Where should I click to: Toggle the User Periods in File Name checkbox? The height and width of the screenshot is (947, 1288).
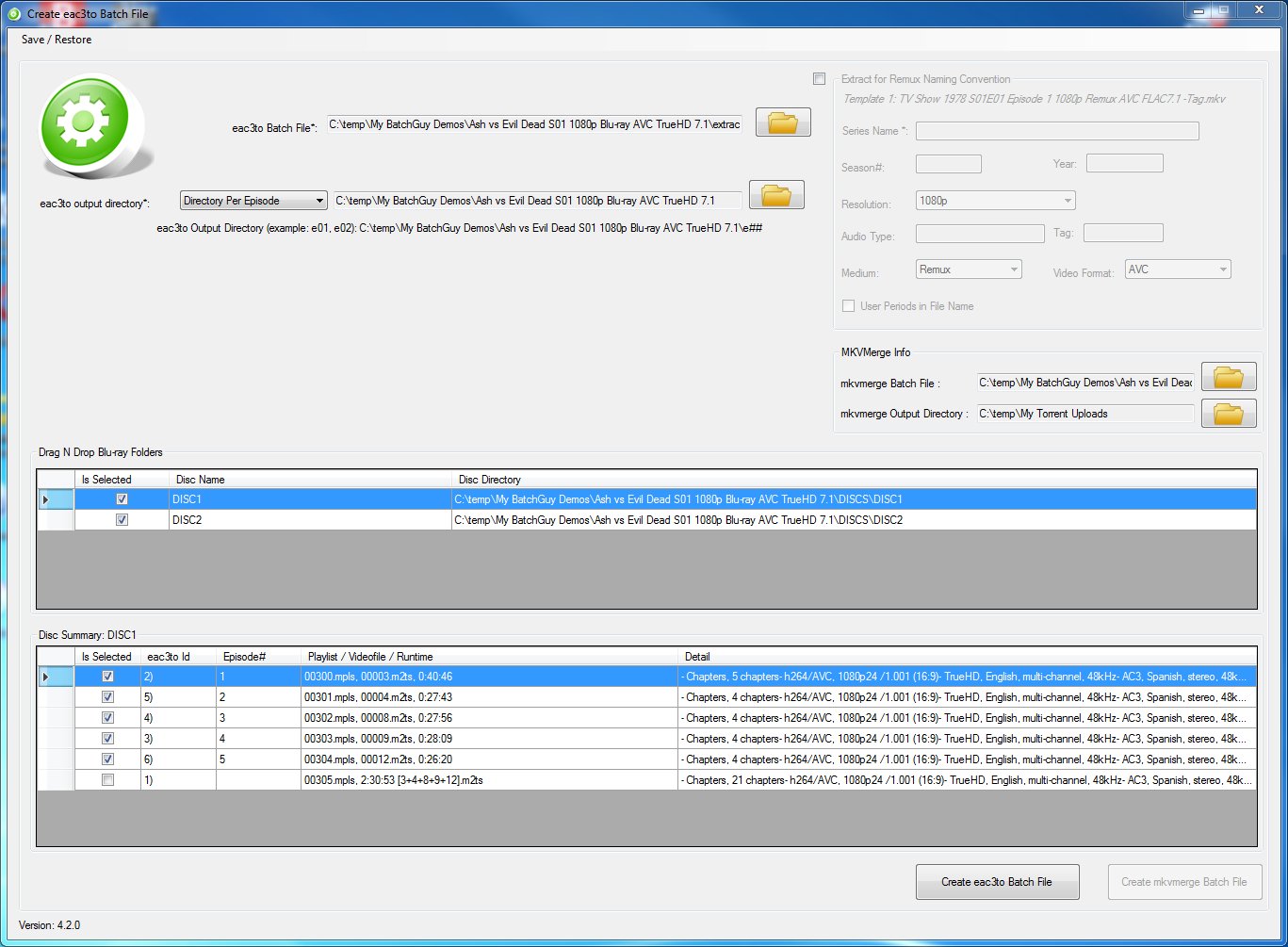[x=848, y=306]
